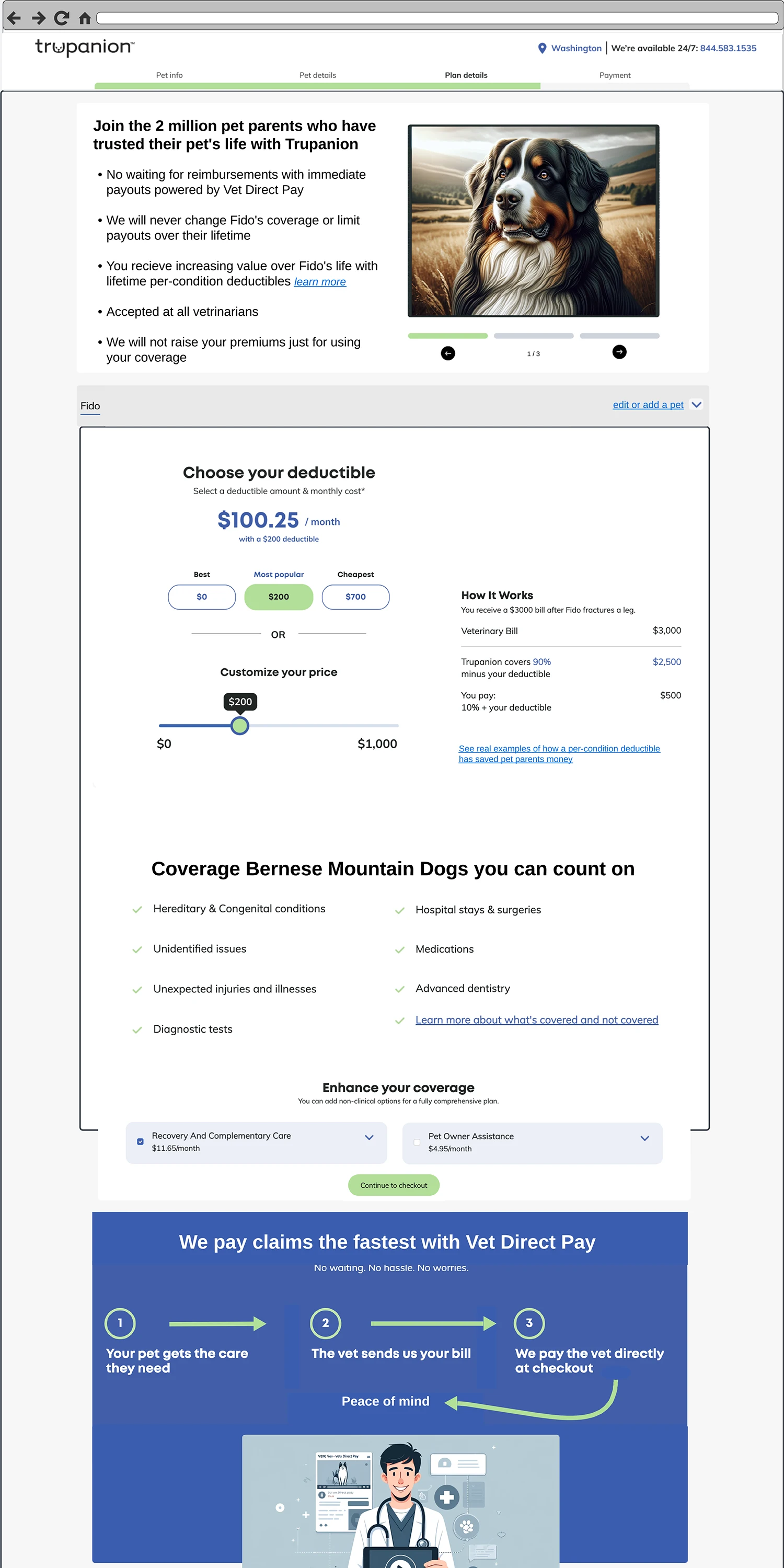Go to browser home icon
Screen dimensions: 784x1568
click(x=85, y=18)
